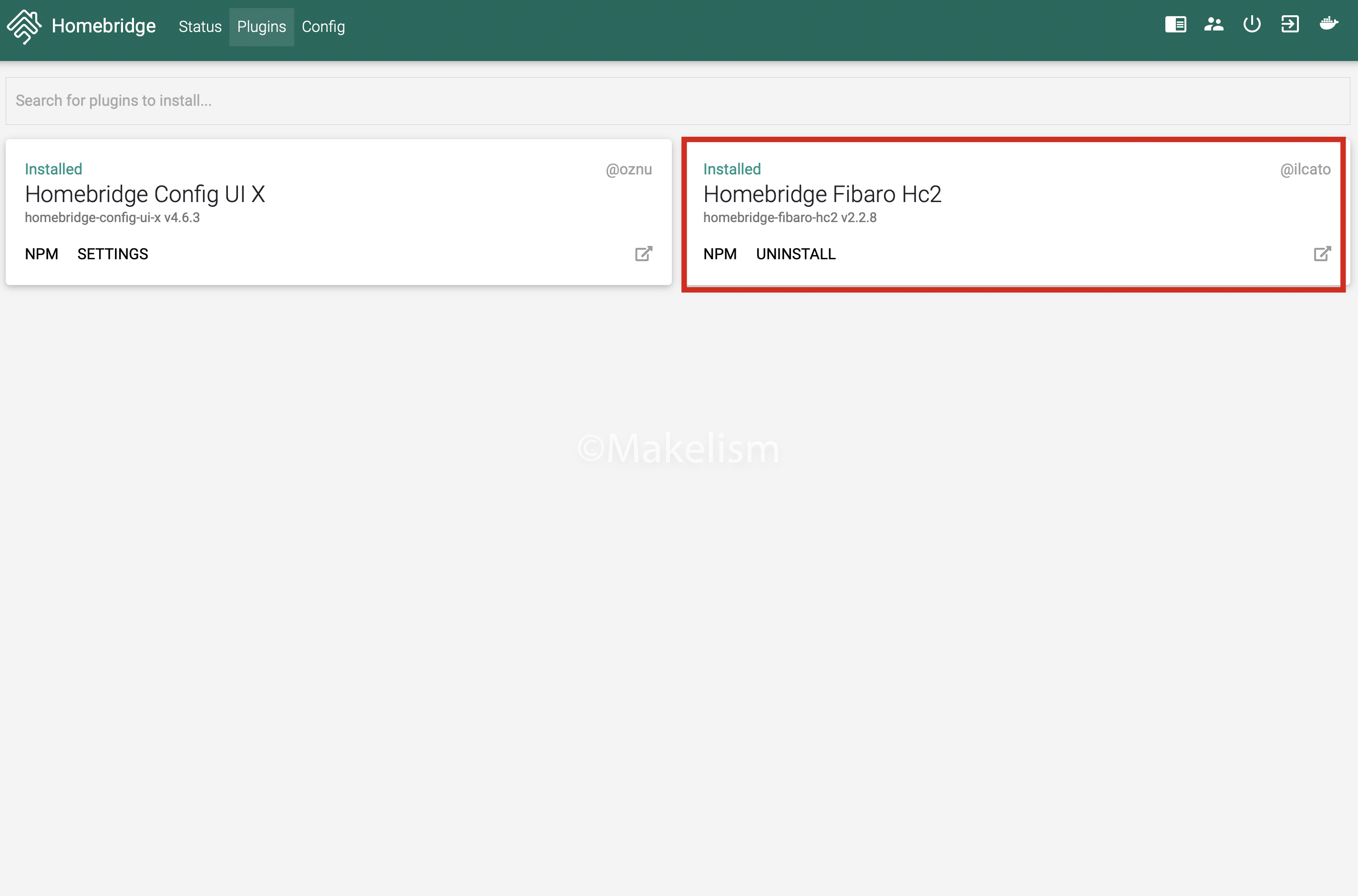This screenshot has width=1358, height=896.
Task: Open the Docker whale icon menu
Action: [1329, 24]
